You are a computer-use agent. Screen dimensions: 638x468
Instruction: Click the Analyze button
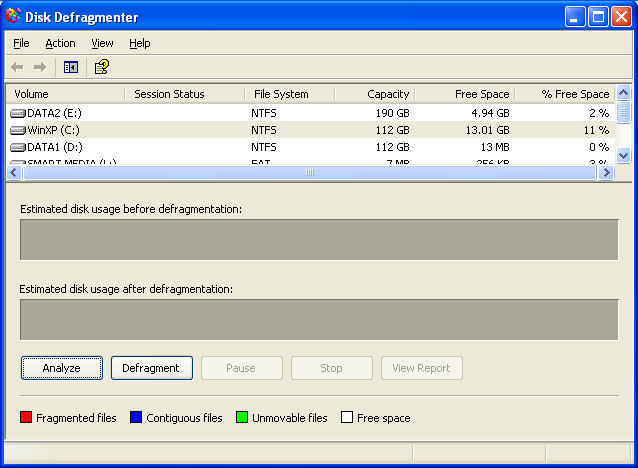point(62,368)
